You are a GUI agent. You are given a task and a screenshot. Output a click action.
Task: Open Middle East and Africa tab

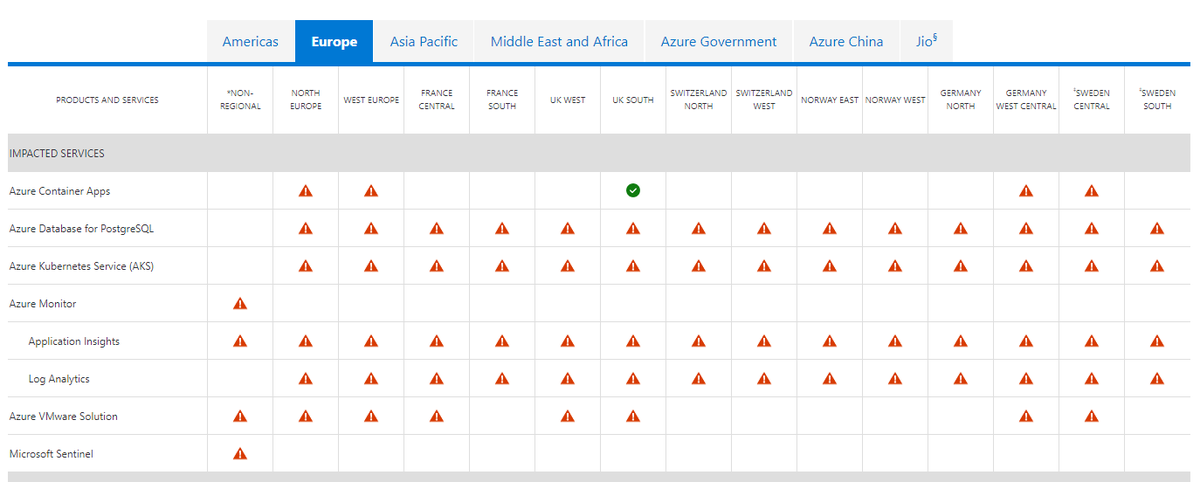pos(559,41)
